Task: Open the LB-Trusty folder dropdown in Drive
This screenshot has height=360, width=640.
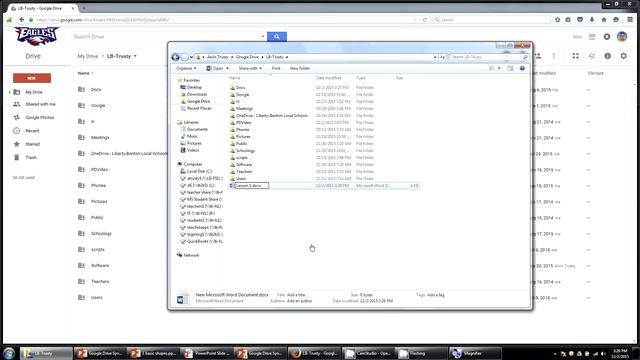Action: tap(135, 56)
